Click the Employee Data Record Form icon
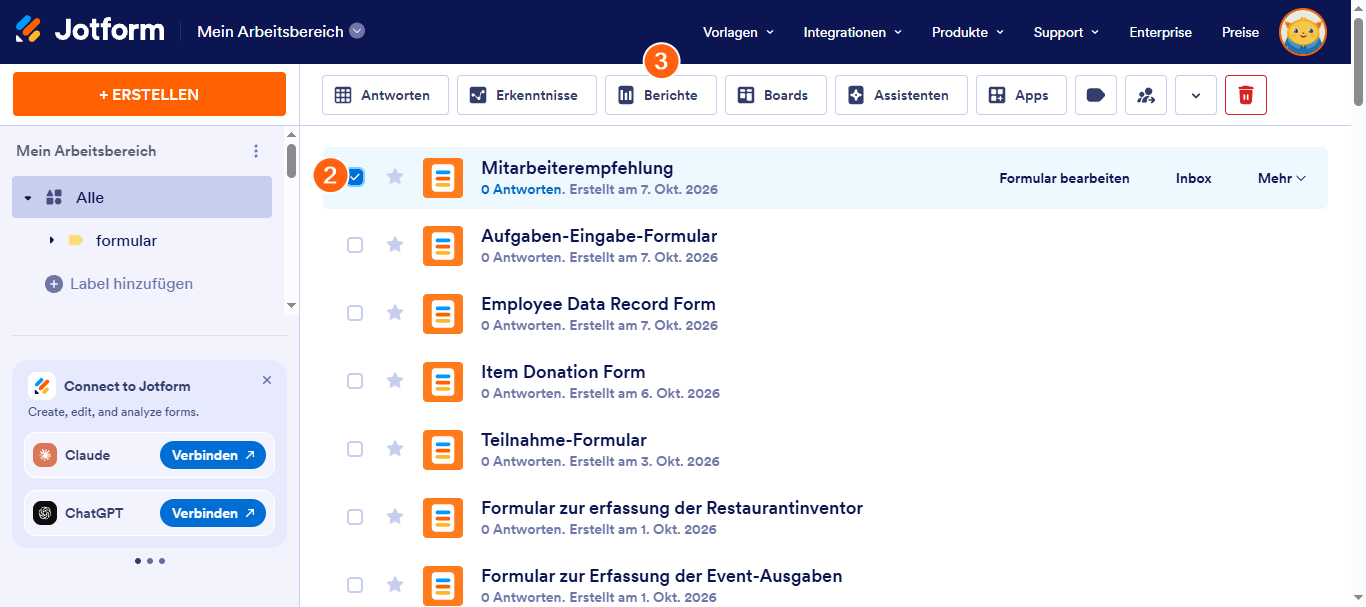The width and height of the screenshot is (1366, 607). point(443,314)
